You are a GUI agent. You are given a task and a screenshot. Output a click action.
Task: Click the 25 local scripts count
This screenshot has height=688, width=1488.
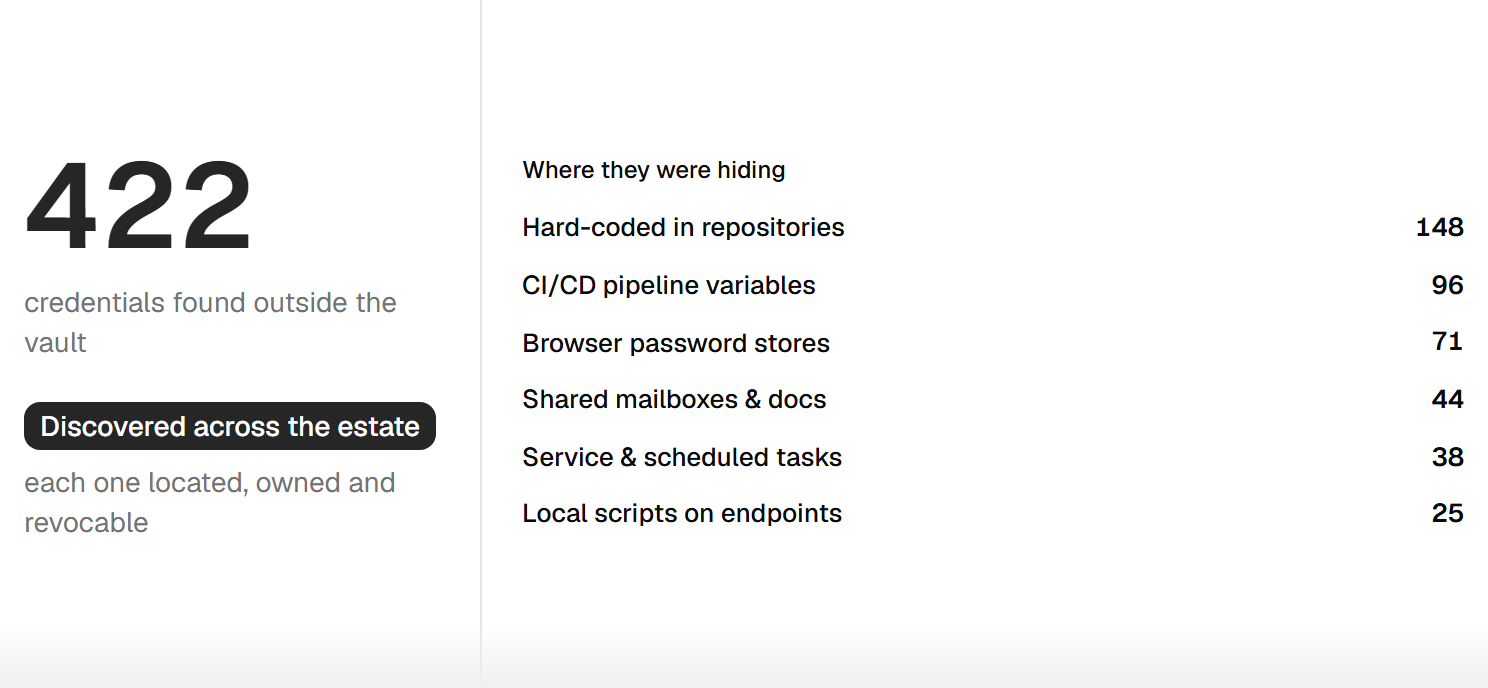pyautogui.click(x=1448, y=513)
